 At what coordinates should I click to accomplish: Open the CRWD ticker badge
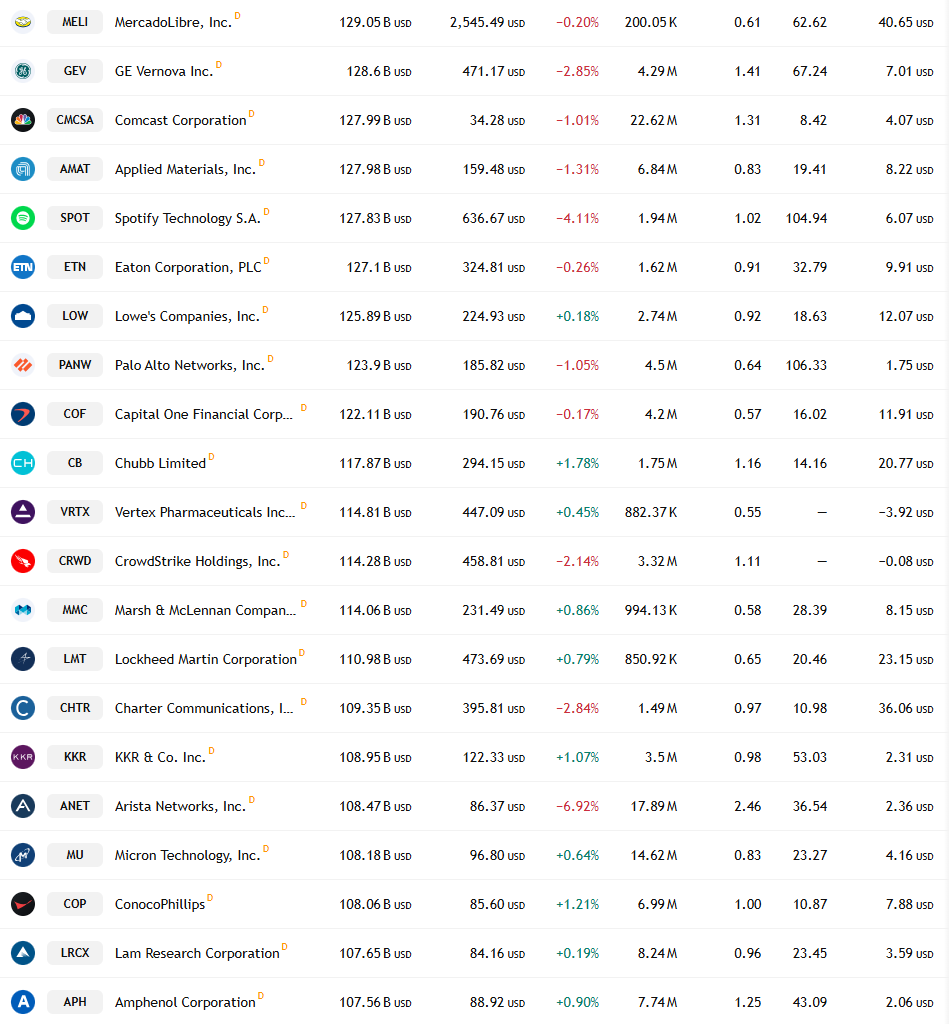point(75,561)
